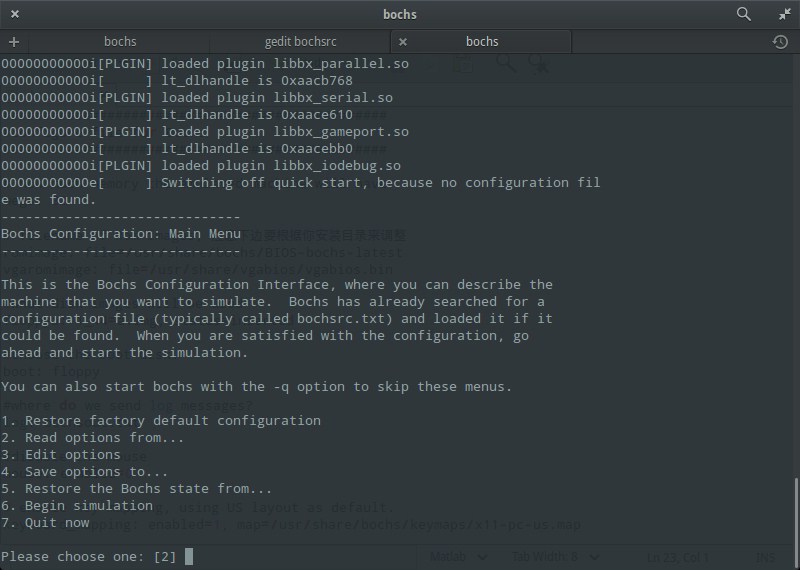Screen dimensions: 800x570
Task: Click the 'Save options to...' line
Action: (x=85, y=472)
